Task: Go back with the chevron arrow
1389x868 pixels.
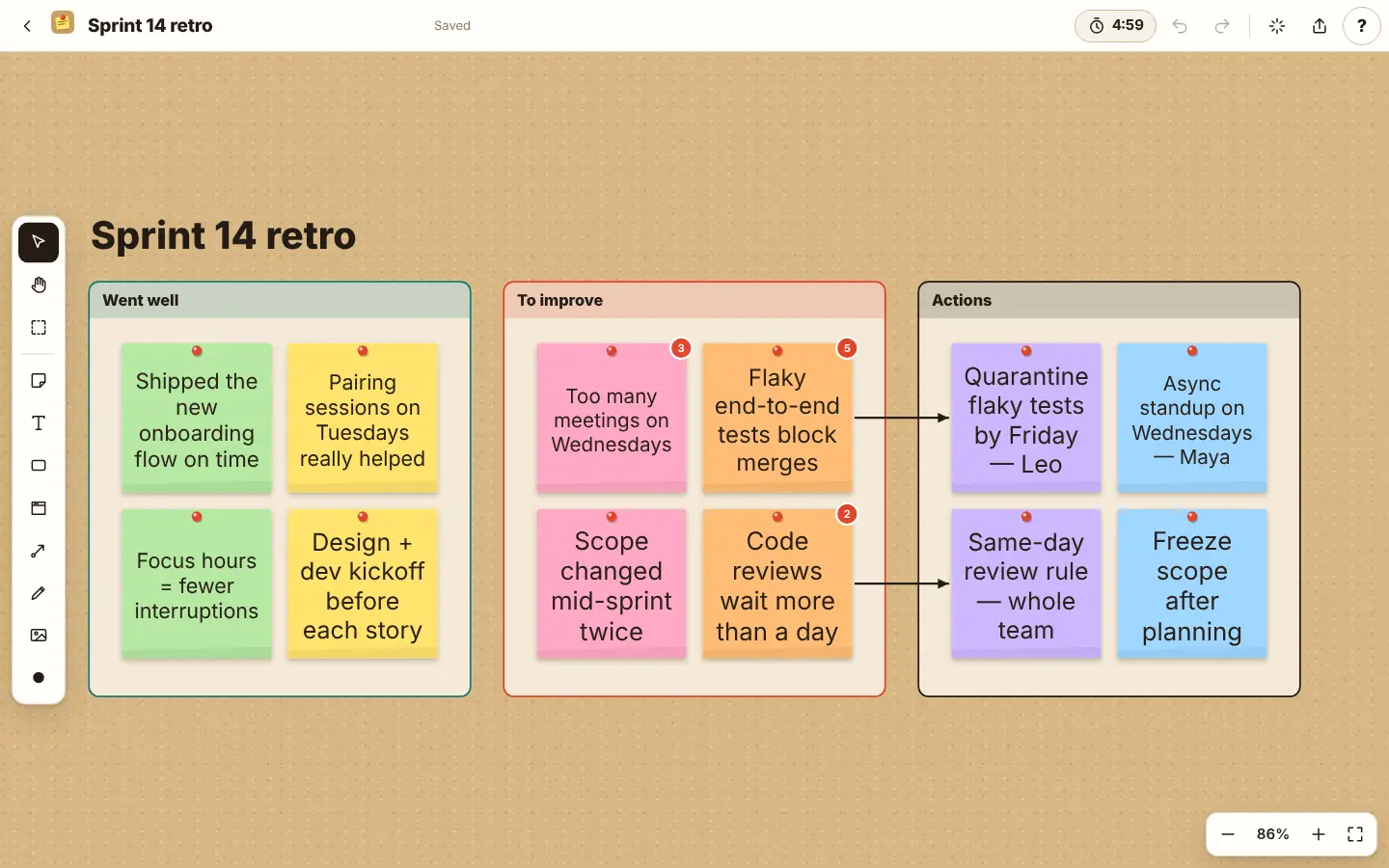Action: pos(27,26)
